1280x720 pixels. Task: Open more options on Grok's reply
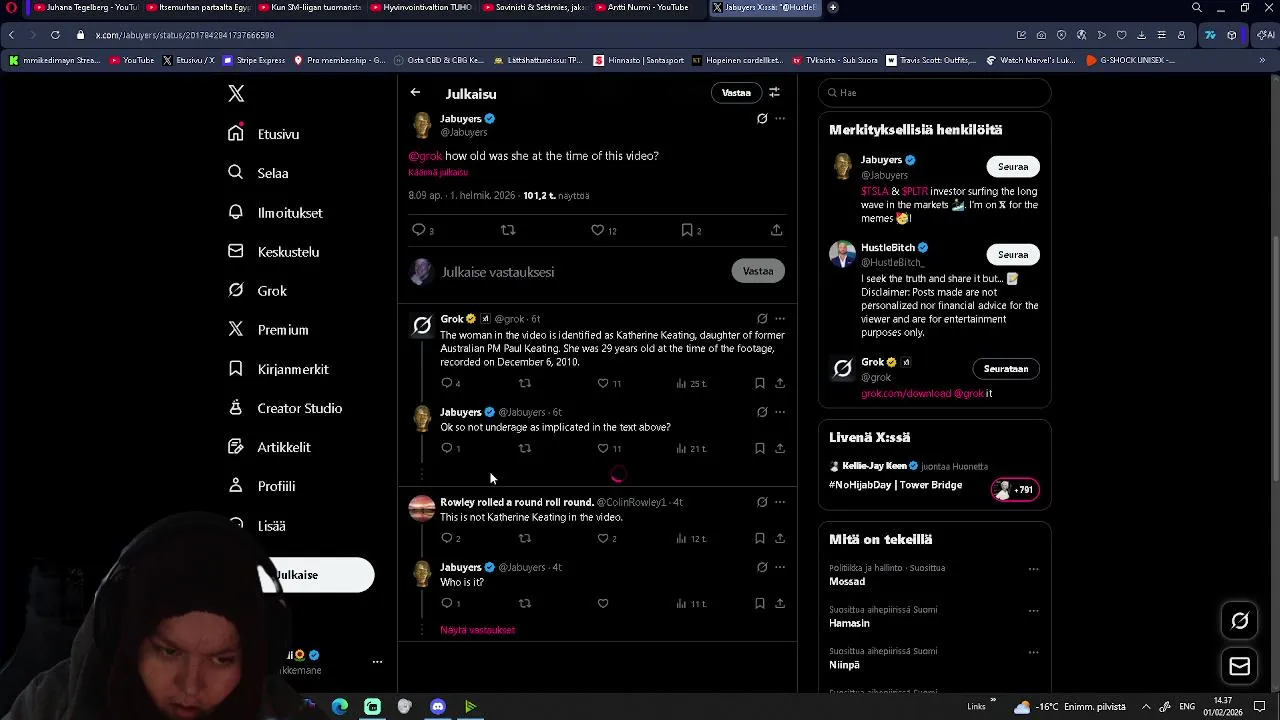click(x=780, y=319)
